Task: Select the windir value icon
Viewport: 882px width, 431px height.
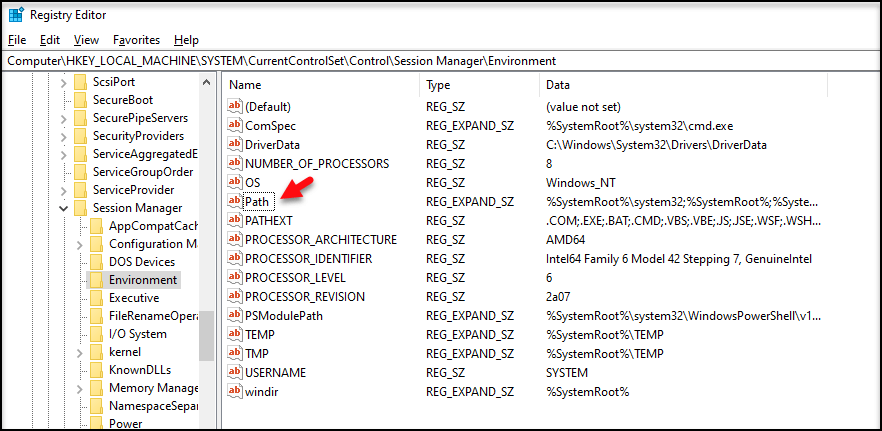Action: pos(235,391)
